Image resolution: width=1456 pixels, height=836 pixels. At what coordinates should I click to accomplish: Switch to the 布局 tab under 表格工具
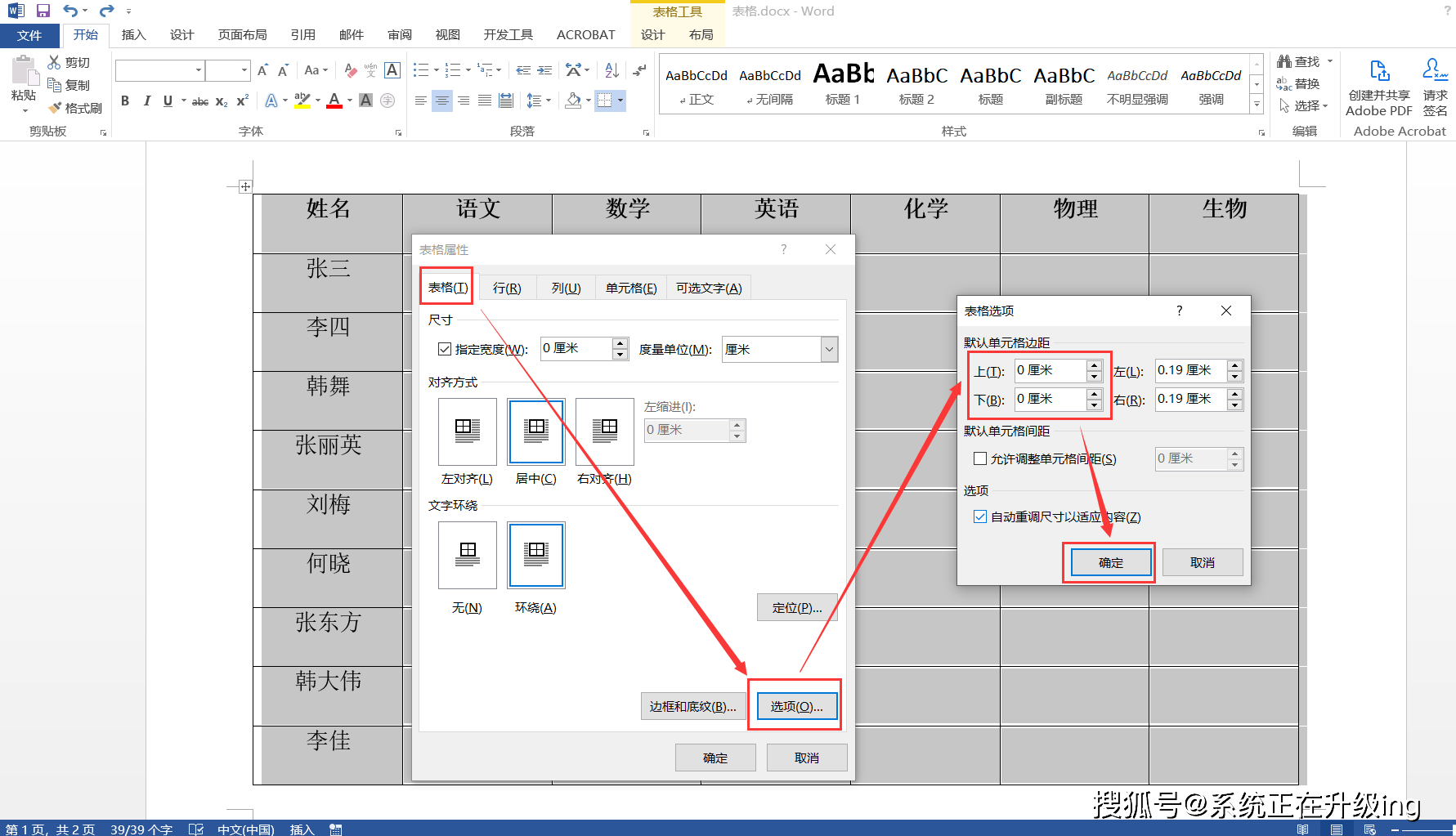701,34
